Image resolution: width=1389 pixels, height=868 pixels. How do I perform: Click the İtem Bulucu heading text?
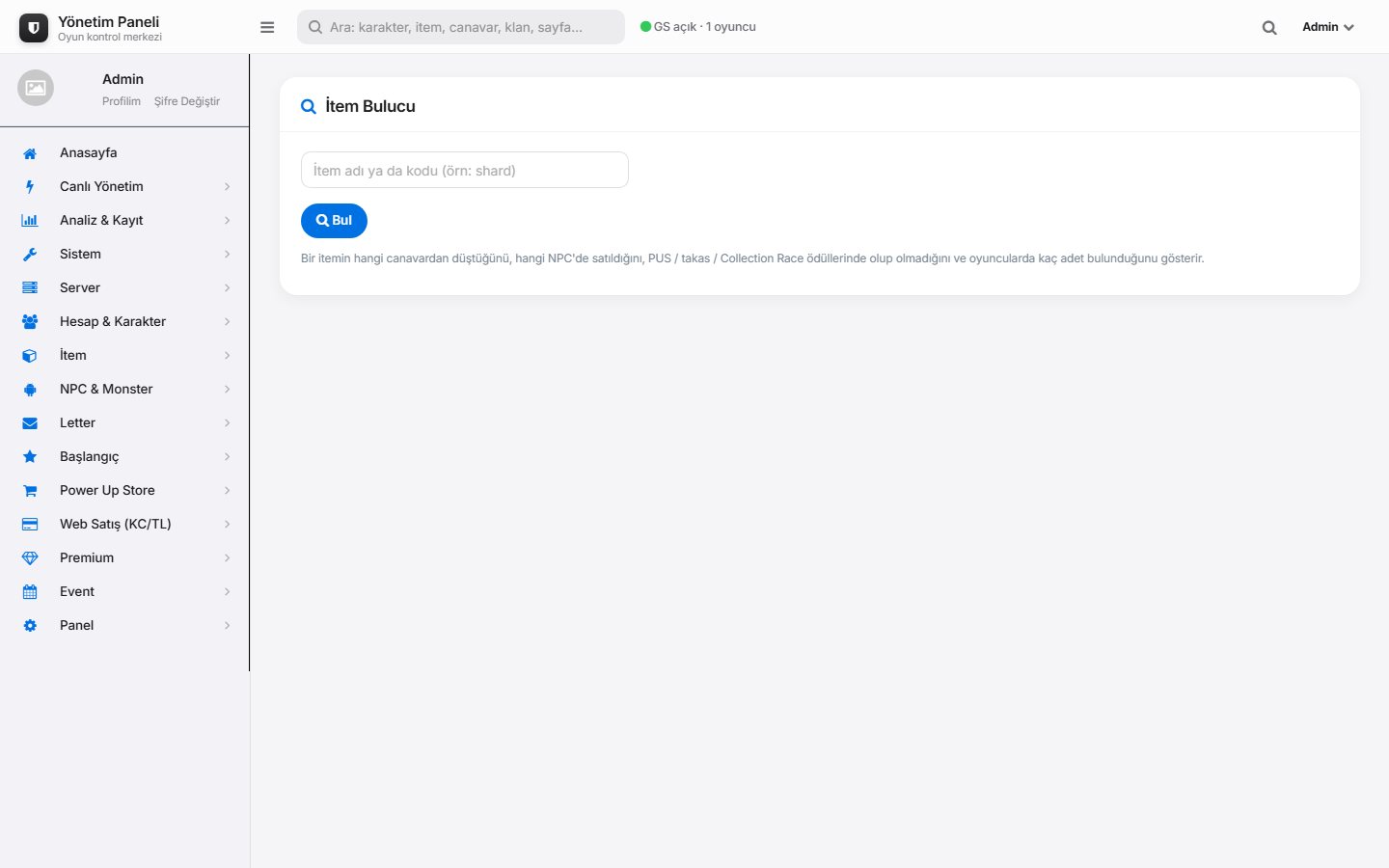[370, 106]
